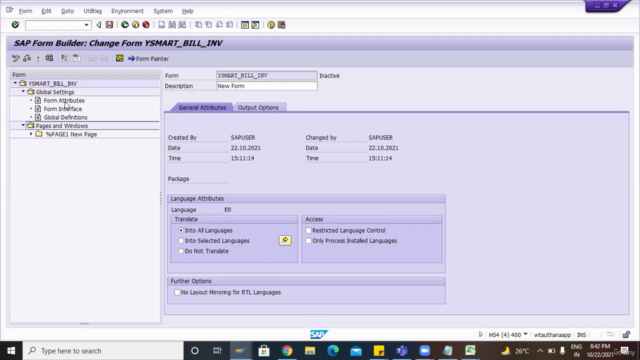640x360 pixels.
Task: Click the Next Page icon
Action: [219, 25]
